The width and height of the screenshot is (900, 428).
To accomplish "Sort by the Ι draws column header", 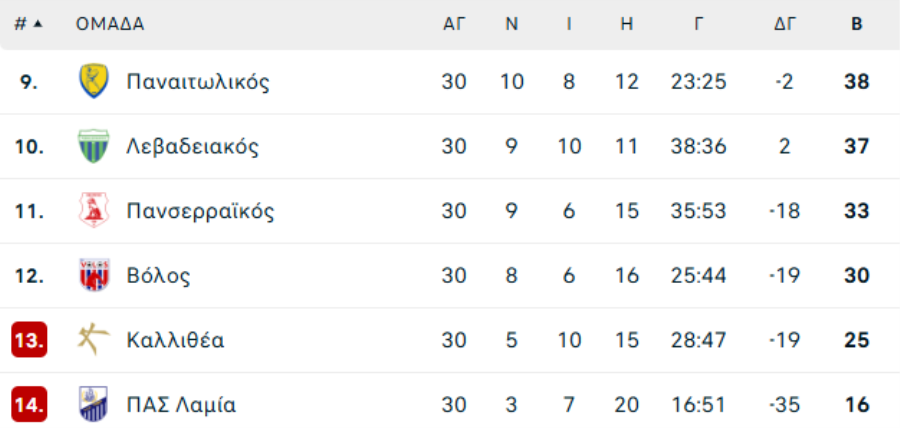I will tap(569, 24).
